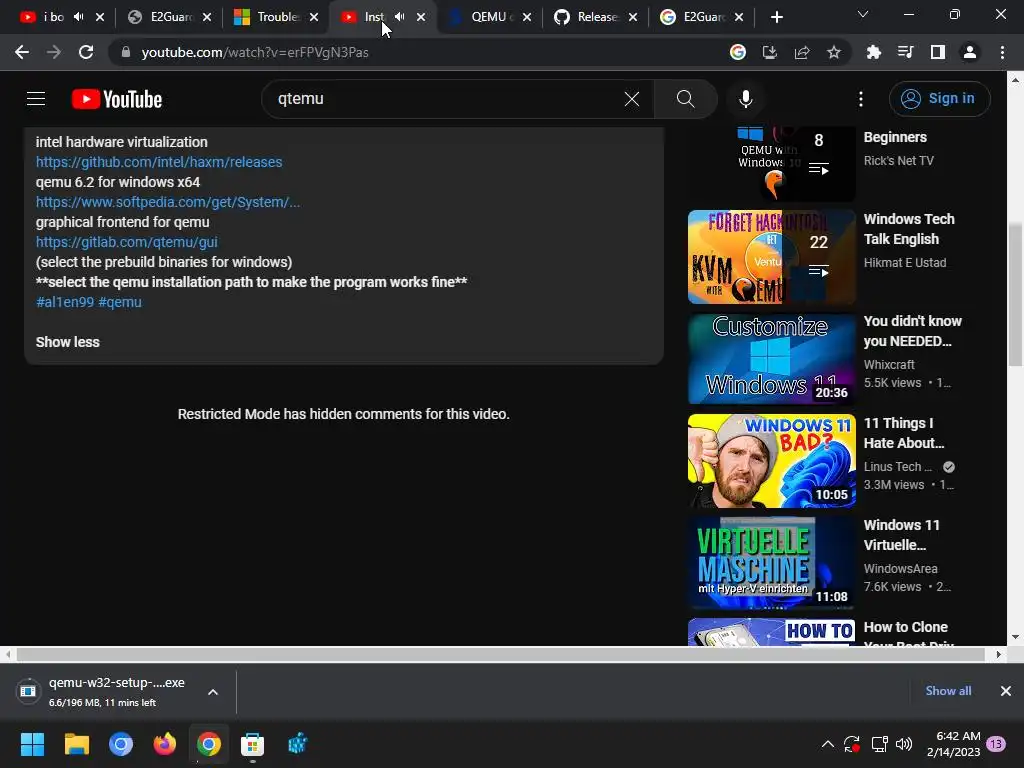Open Virtuelle Maschine video thumbnail
Image resolution: width=1024 pixels, height=768 pixels.
point(771,563)
